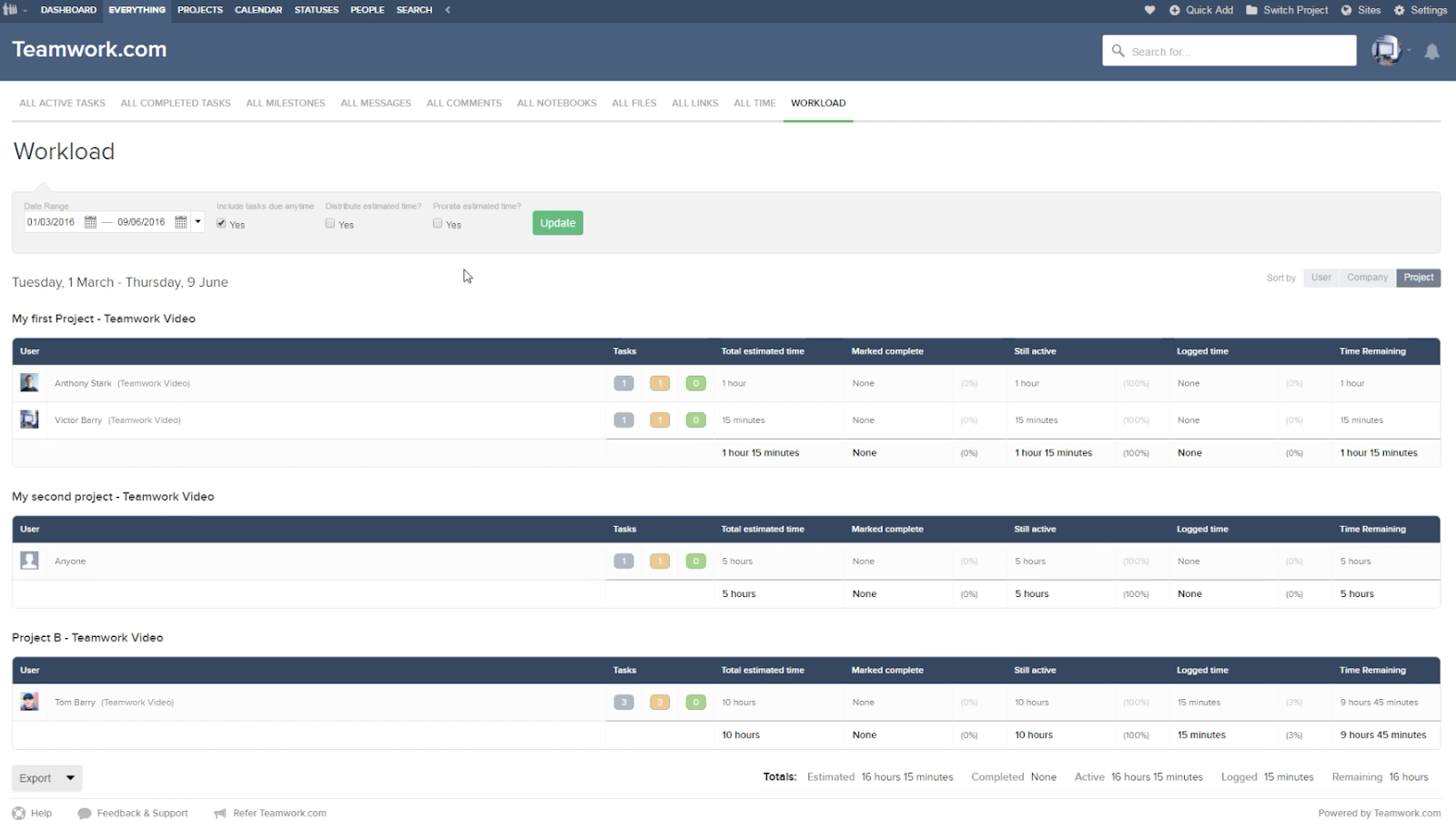Image resolution: width=1456 pixels, height=820 pixels.
Task: Open the Calendar menu item
Action: pos(258,10)
